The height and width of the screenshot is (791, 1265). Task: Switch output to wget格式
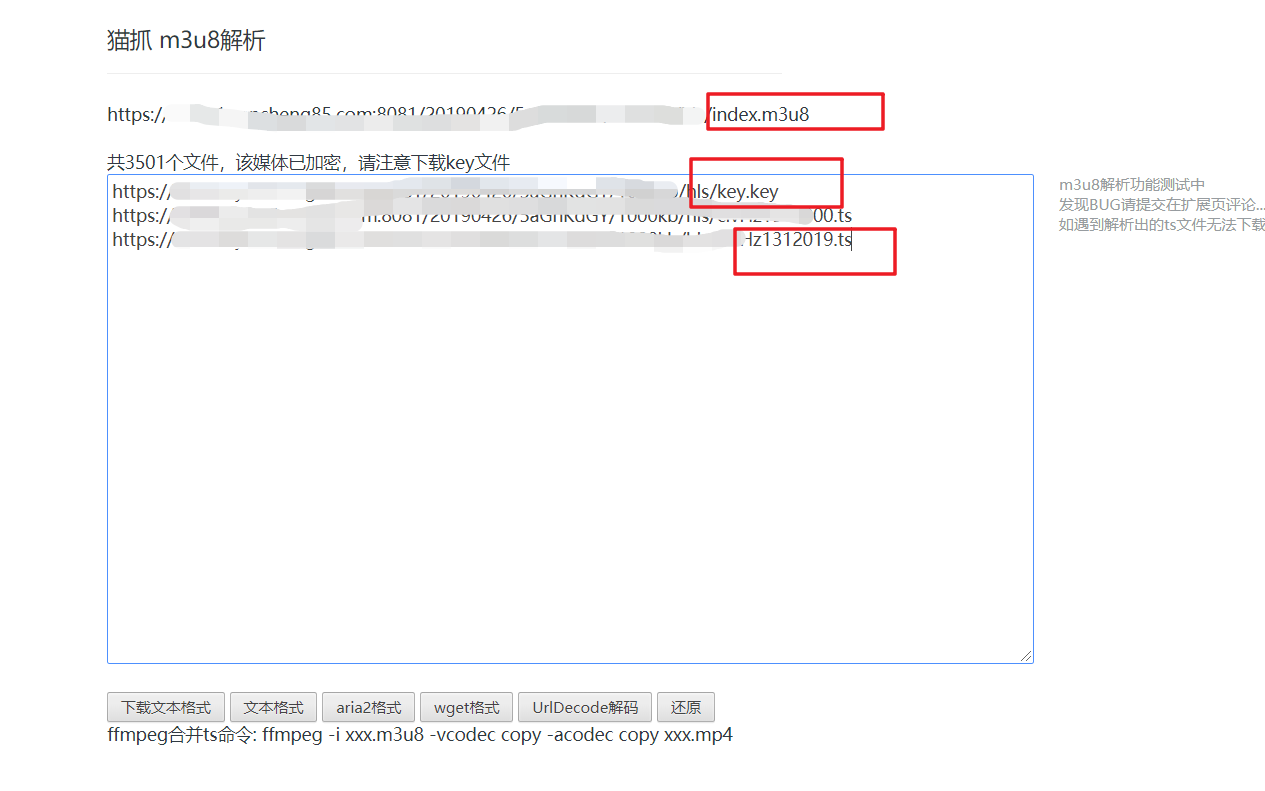click(x=466, y=707)
